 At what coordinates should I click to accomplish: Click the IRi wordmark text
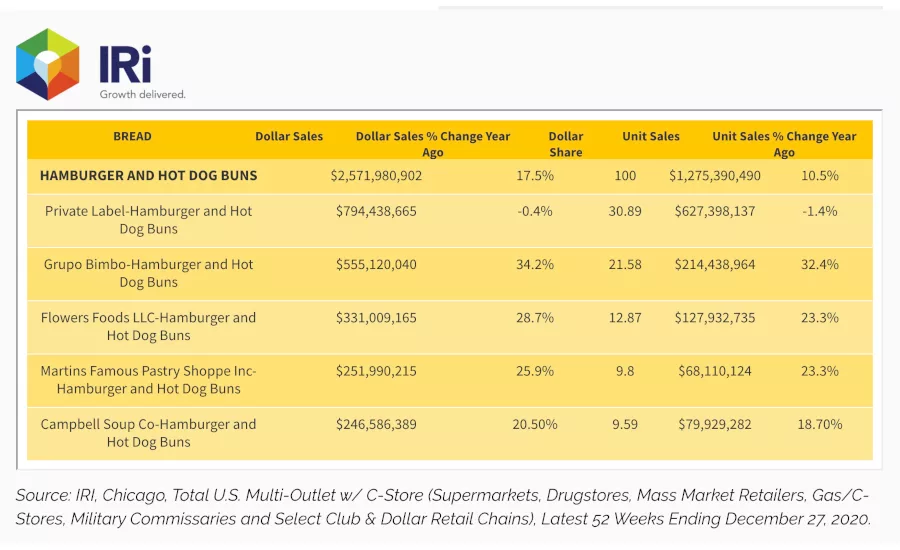coord(125,65)
